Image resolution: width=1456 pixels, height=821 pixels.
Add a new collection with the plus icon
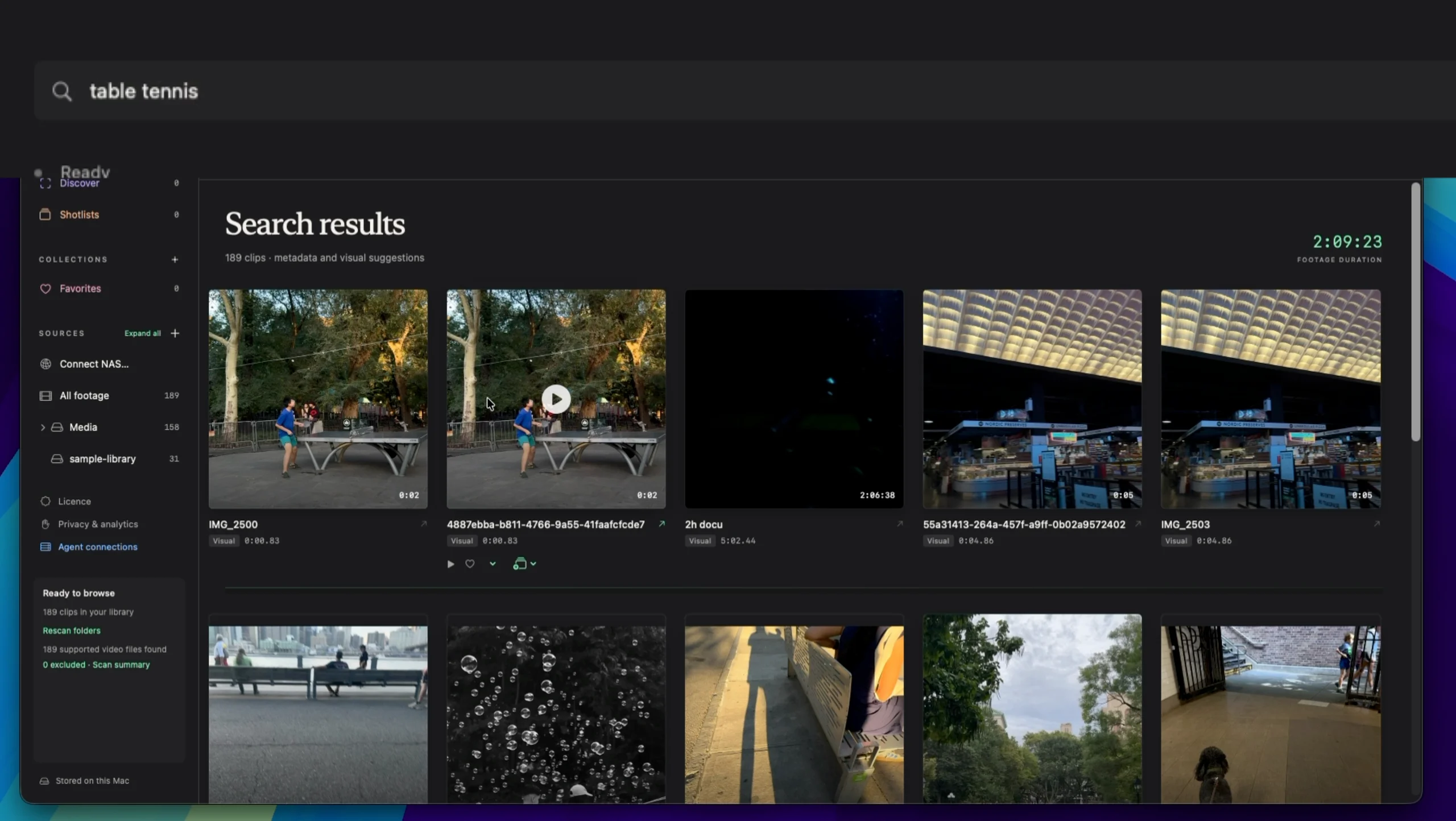pyautogui.click(x=175, y=259)
